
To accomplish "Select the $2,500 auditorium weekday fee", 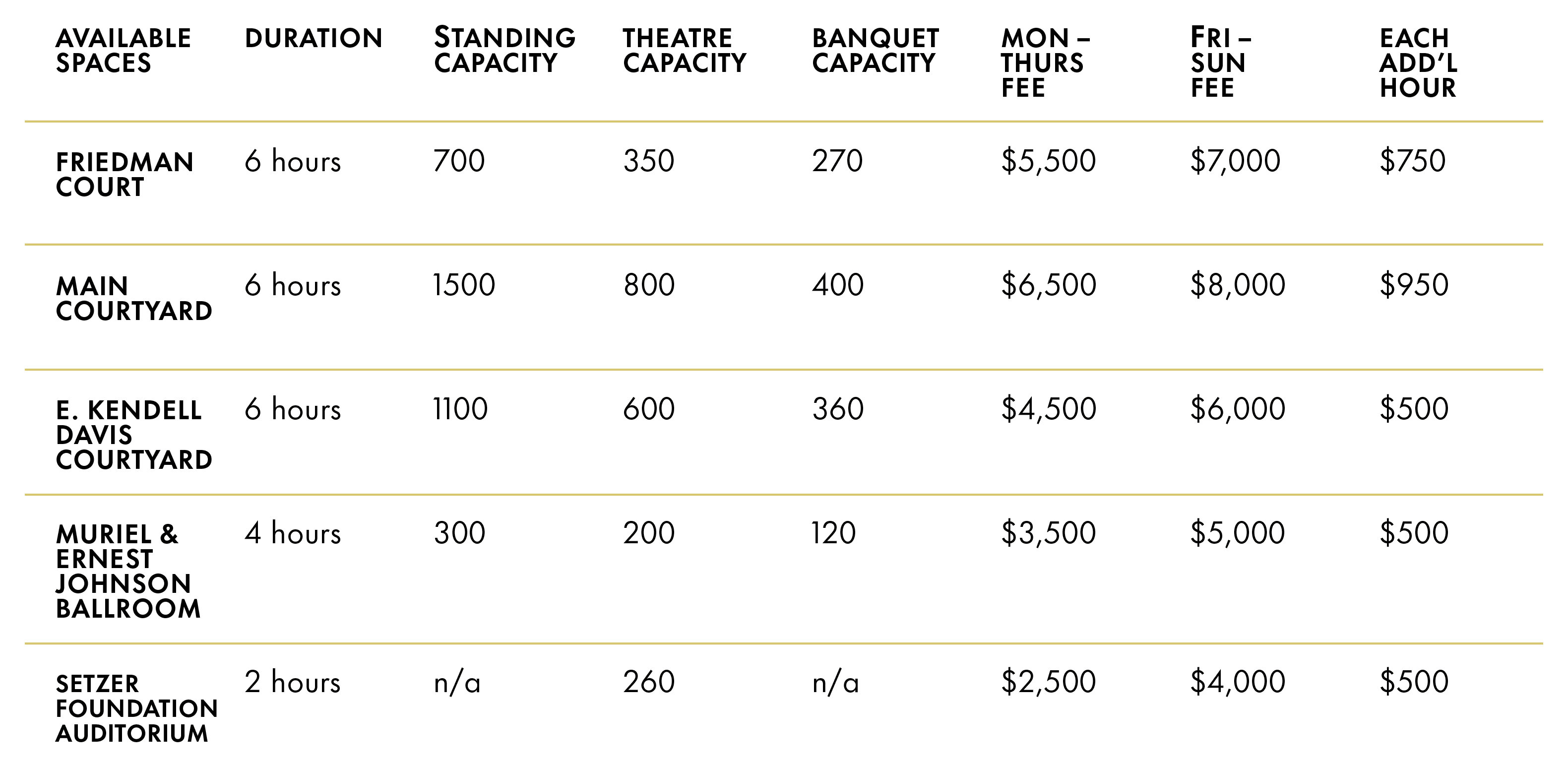I will (1048, 681).
